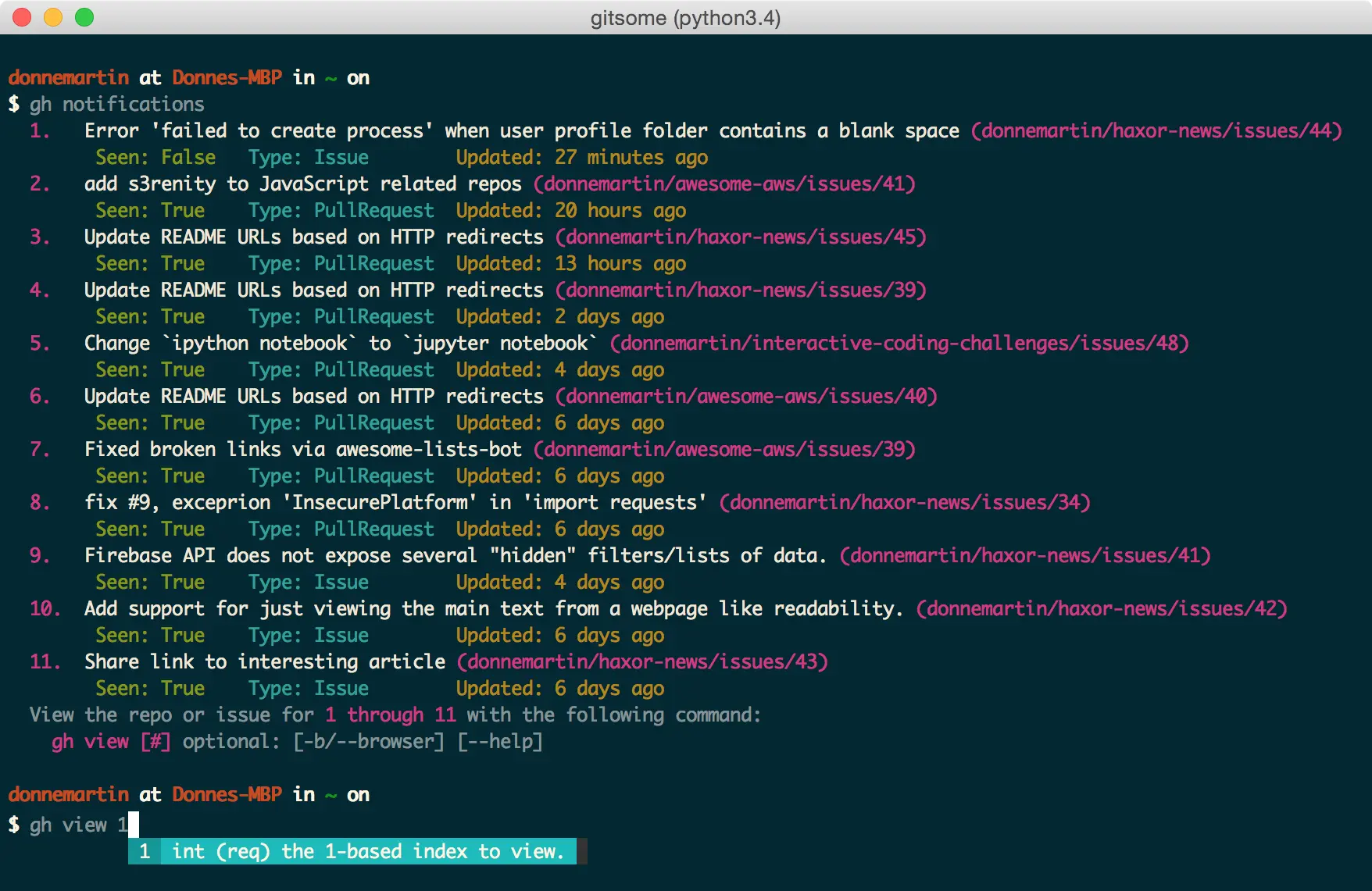
Task: Click the awesome-aws issues/40 link
Action: 746,396
